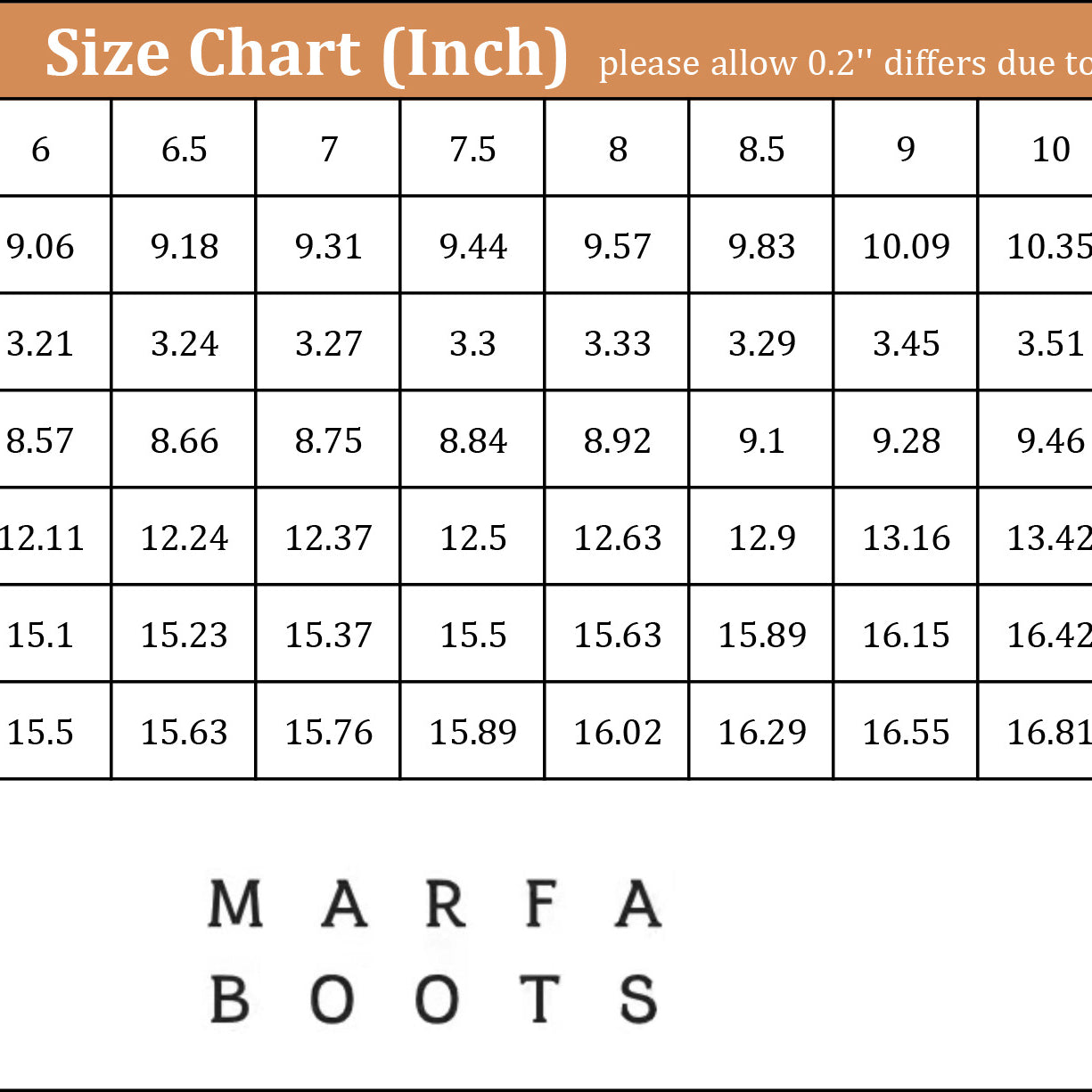Click the size 9 column header

906,149
